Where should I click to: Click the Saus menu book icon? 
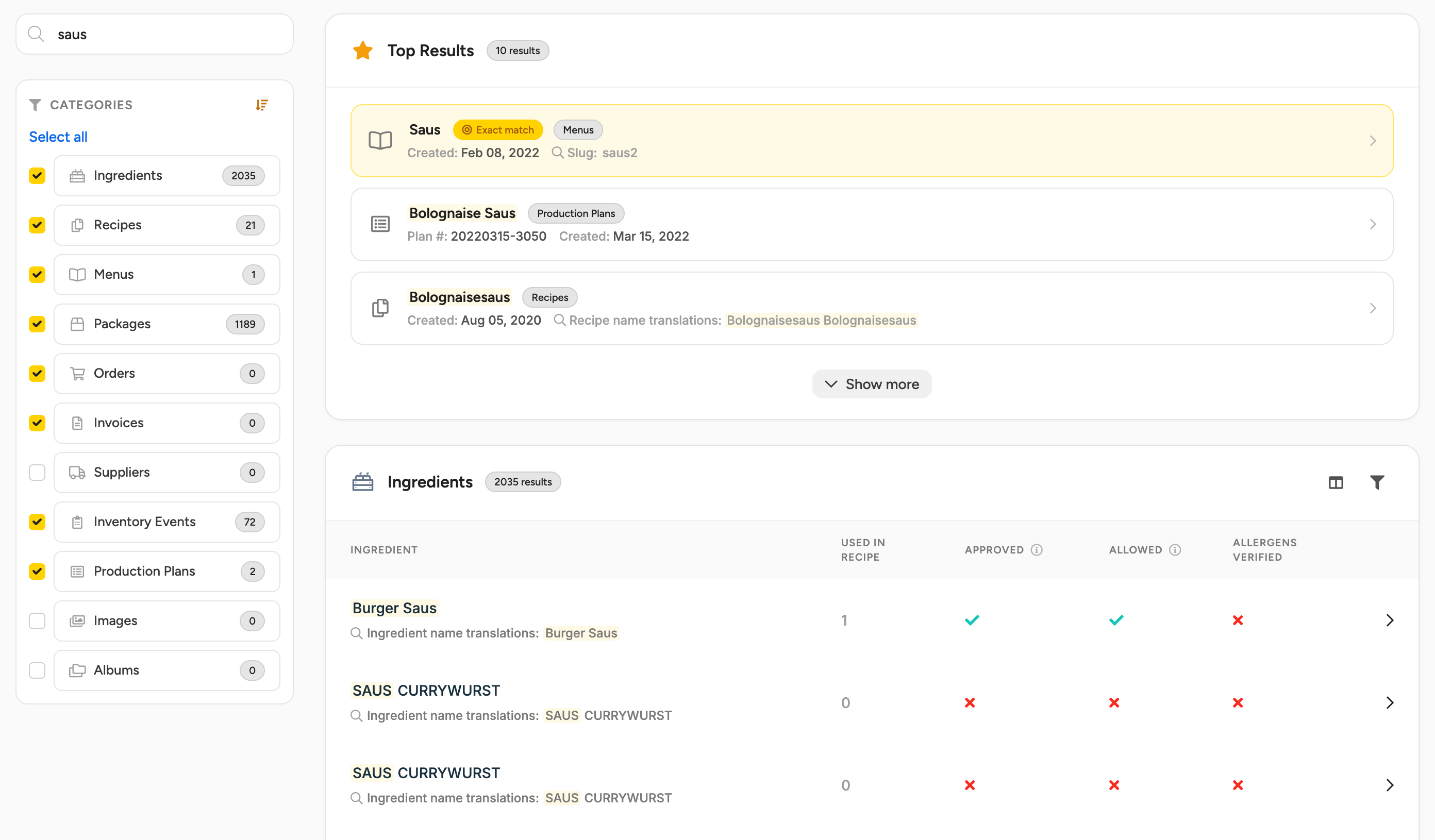tap(380, 141)
